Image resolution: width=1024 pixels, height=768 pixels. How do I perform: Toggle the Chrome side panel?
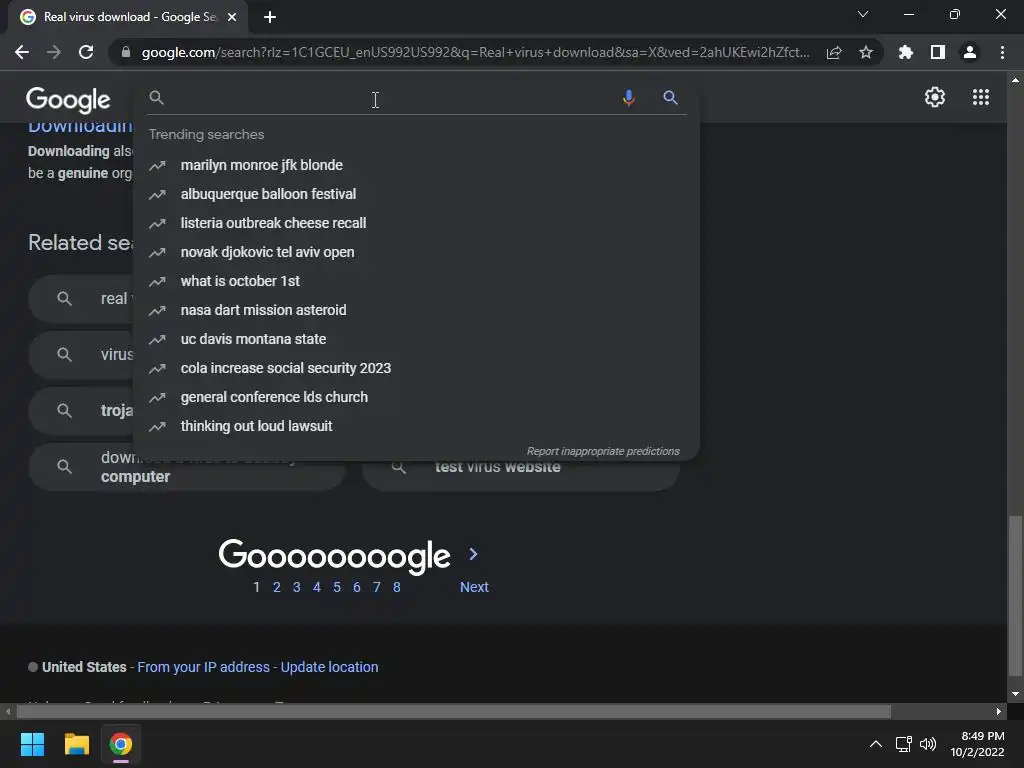tap(938, 52)
